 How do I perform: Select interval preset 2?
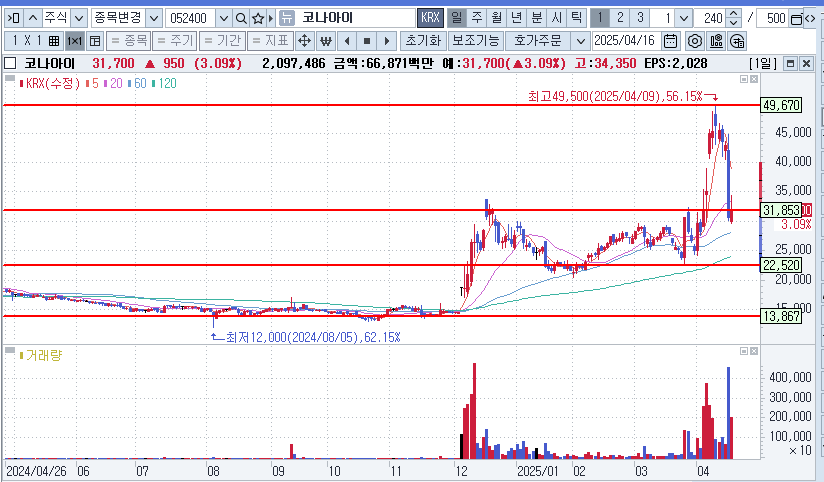(x=620, y=18)
